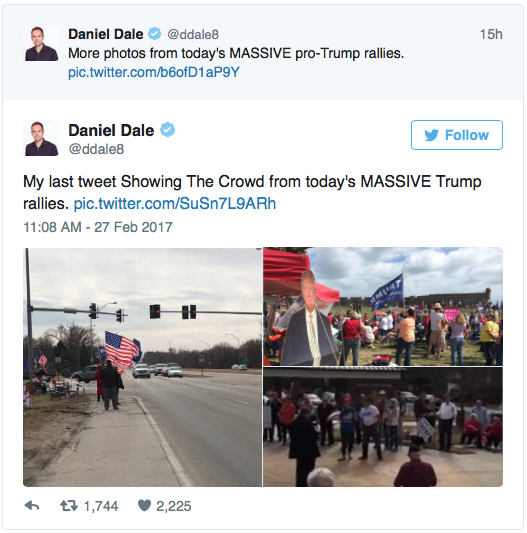Open @ddale8 handle under main name

pyautogui.click(x=96, y=149)
